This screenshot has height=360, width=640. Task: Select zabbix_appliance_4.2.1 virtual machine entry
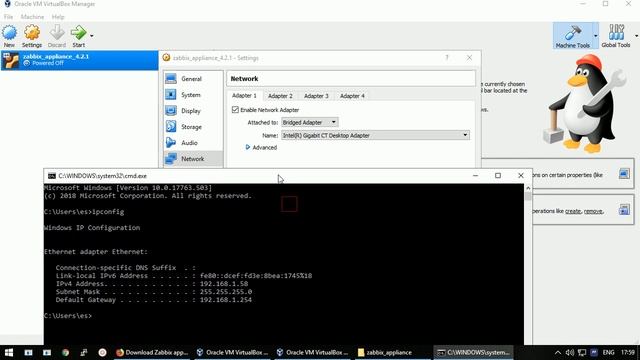pos(80,60)
